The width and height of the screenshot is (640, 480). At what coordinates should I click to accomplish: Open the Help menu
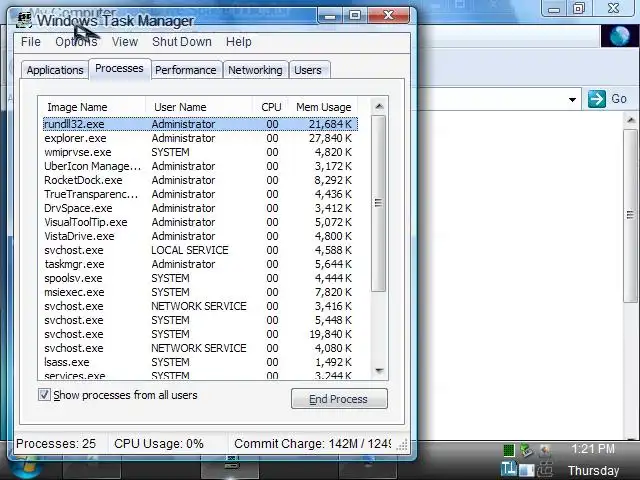tap(239, 42)
